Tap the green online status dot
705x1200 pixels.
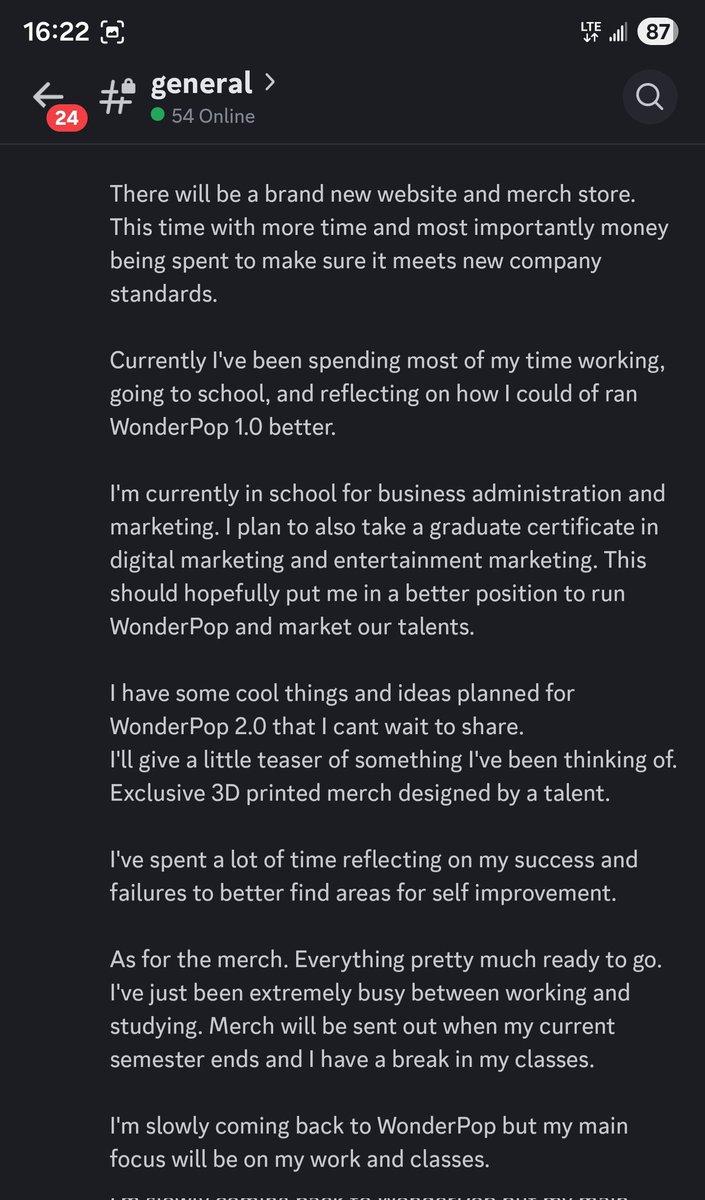(157, 116)
